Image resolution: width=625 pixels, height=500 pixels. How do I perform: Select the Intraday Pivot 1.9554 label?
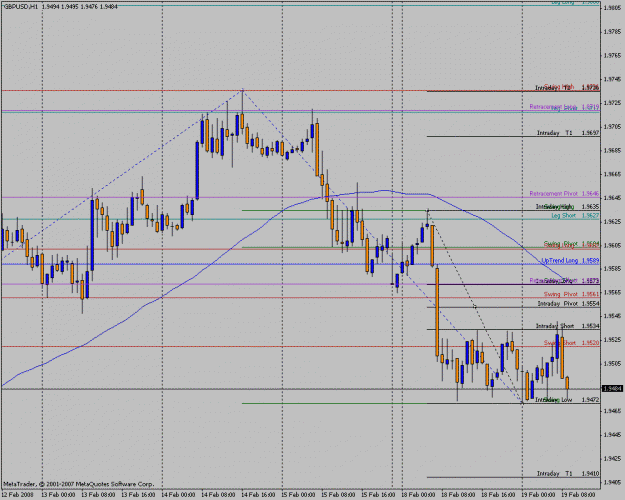point(568,303)
